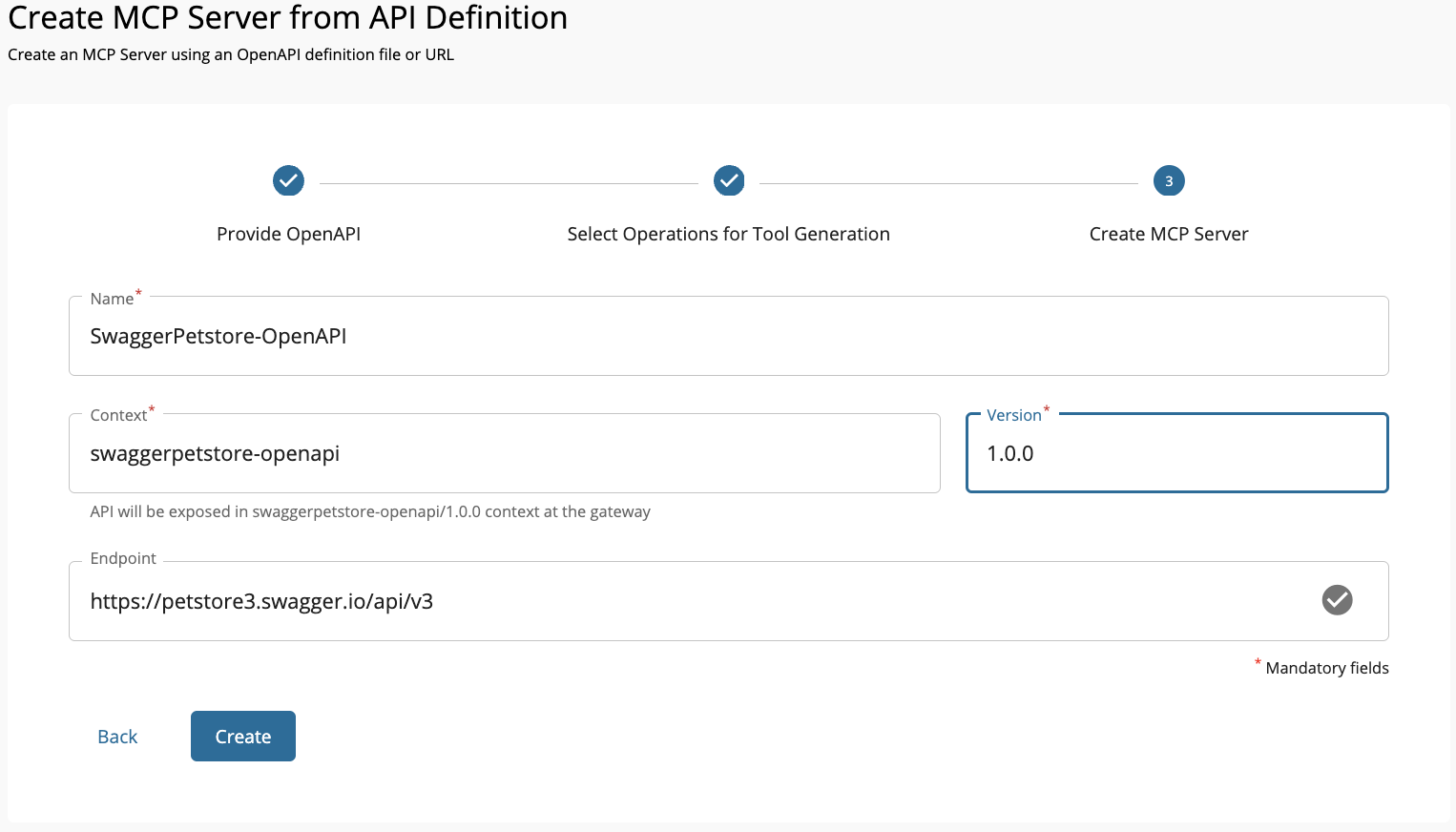The image size is (1456, 832).
Task: Focus the Name input containing SwaggerPetstore-OpenAPI
Action: point(728,336)
